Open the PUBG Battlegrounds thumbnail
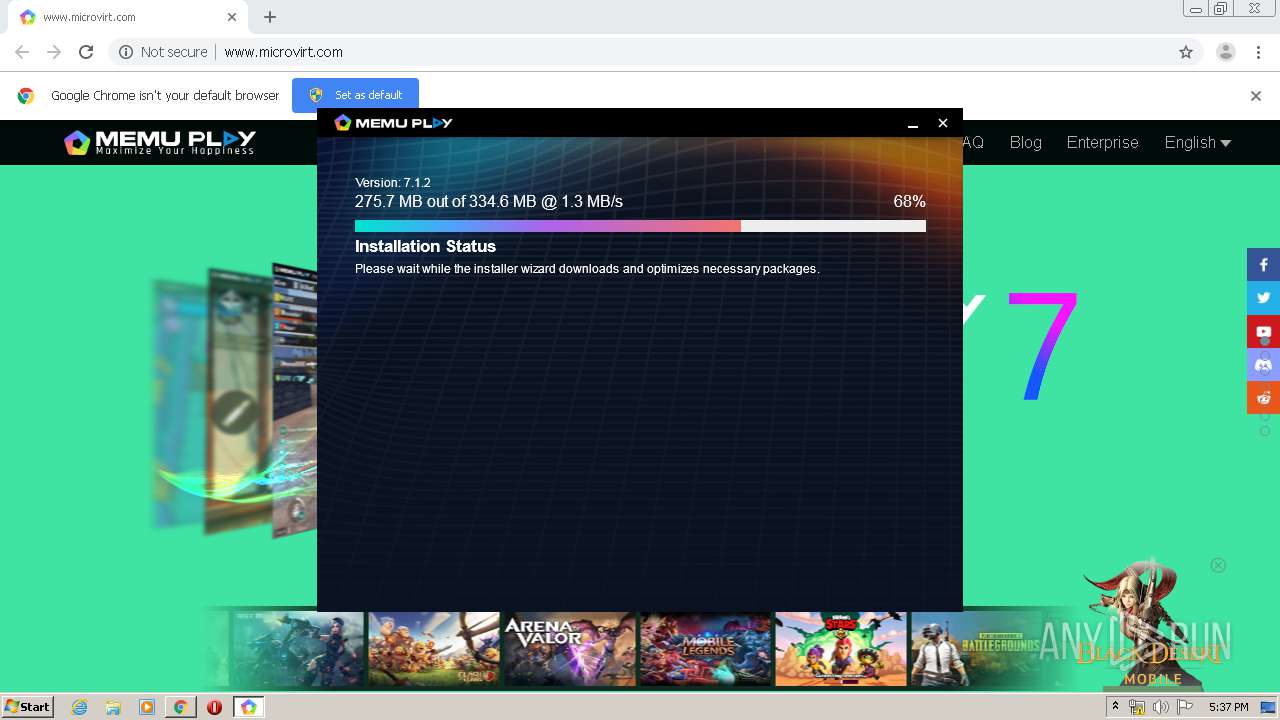The image size is (1280, 720). click(976, 649)
